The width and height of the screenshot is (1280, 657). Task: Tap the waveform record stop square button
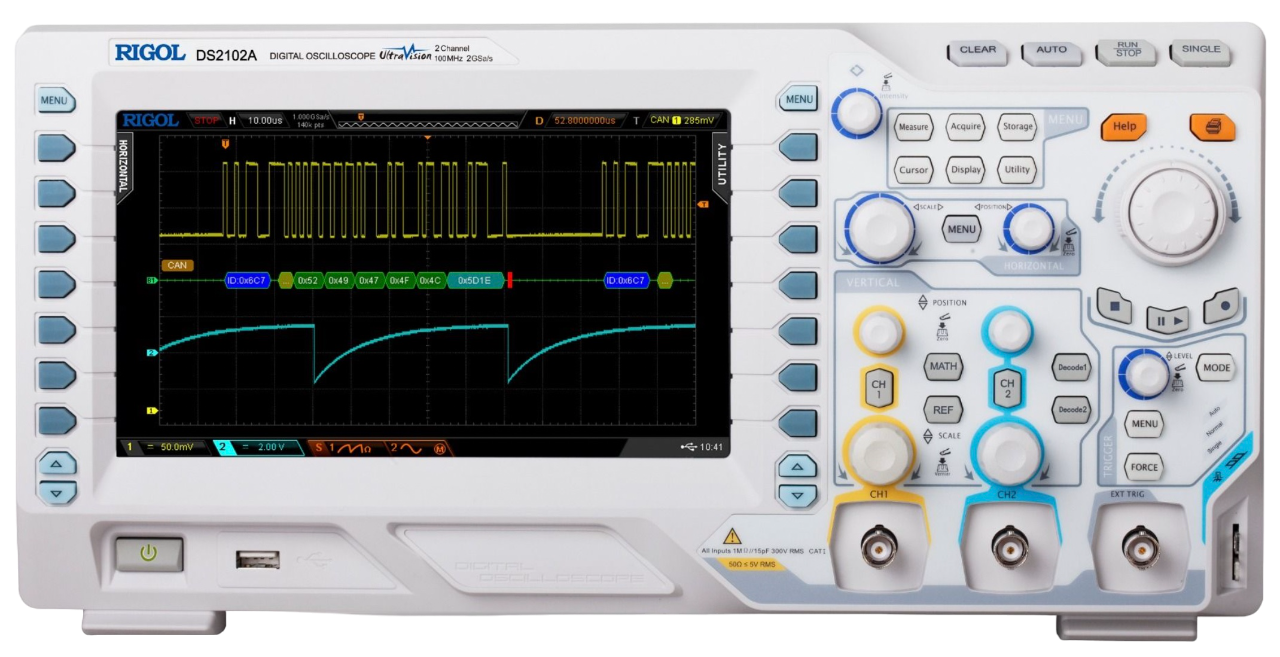(1114, 306)
